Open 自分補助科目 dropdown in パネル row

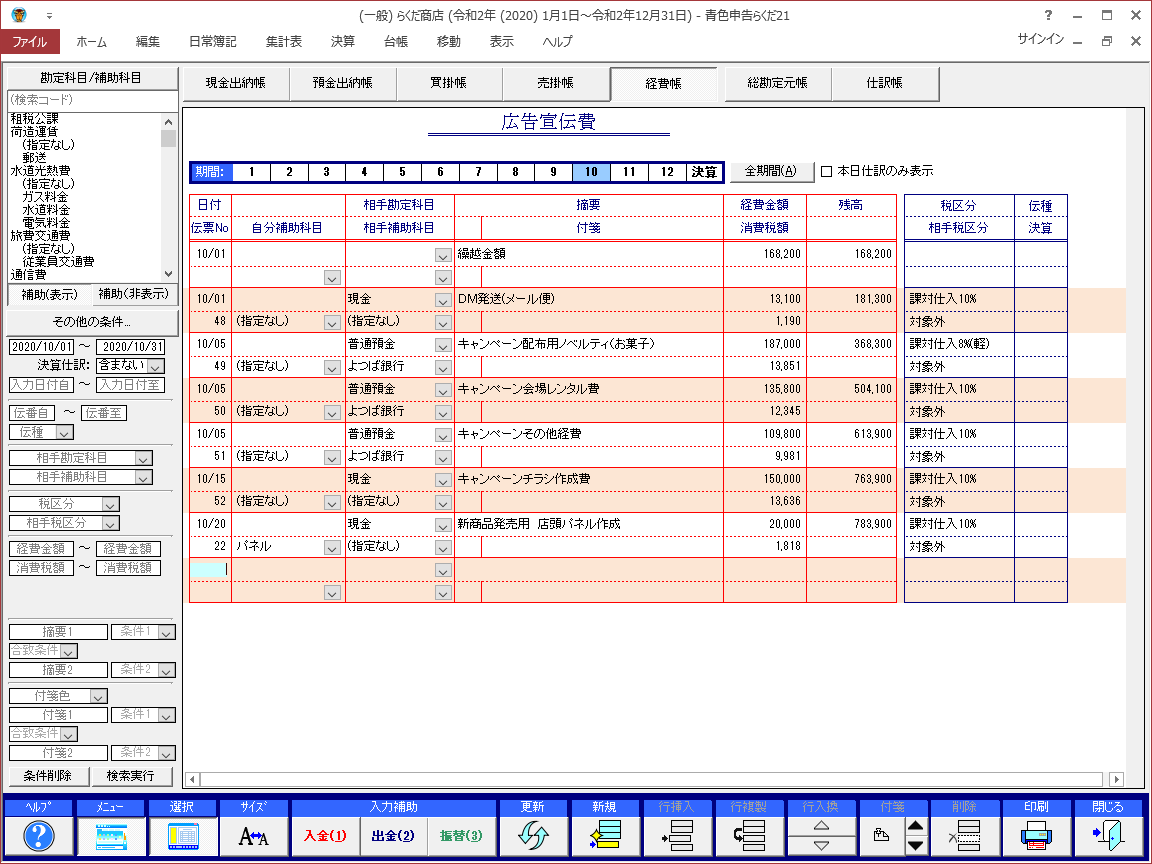point(332,547)
